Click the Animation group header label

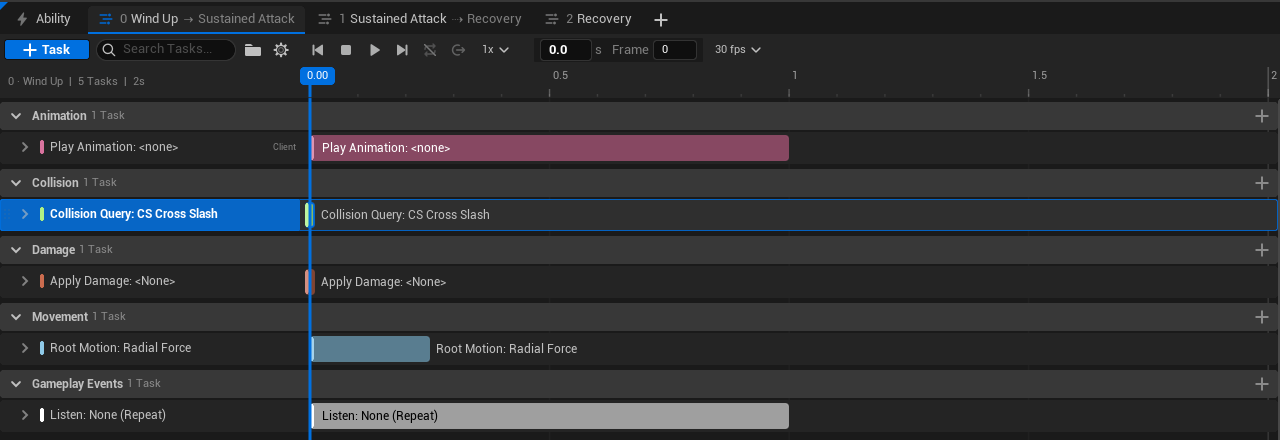59,116
